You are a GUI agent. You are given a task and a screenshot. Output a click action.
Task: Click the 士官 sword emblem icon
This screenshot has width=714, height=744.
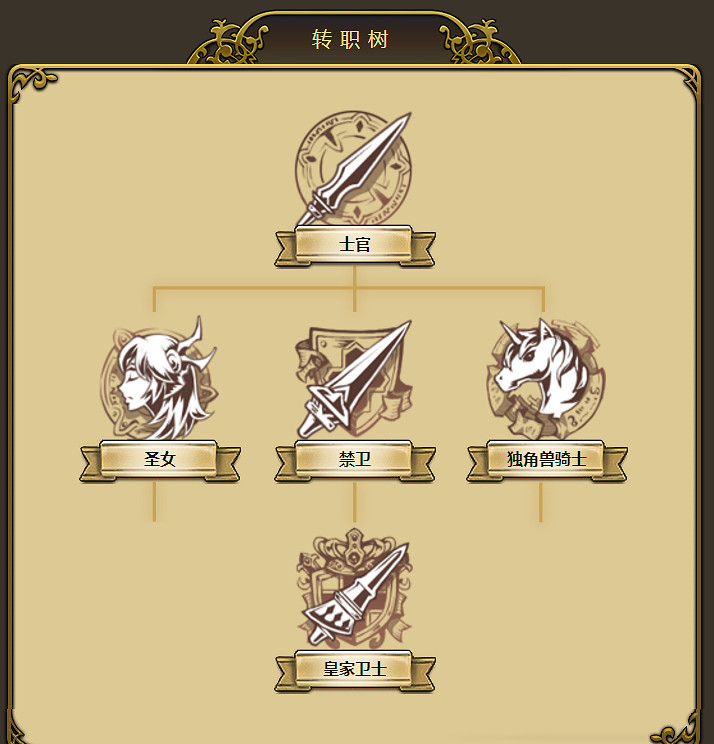click(353, 168)
